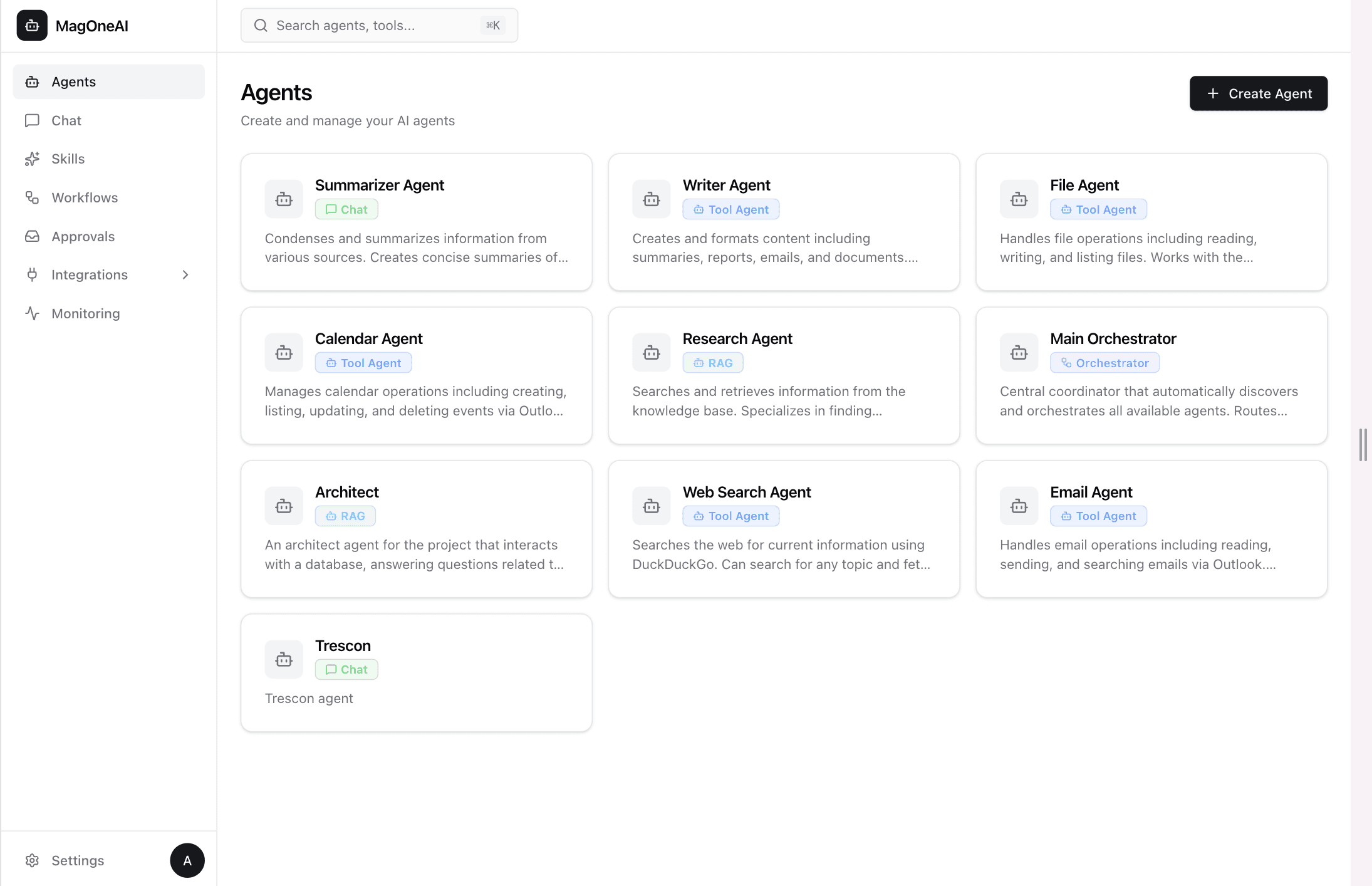Click the MagOneAI robot logo icon
Screen dimensions: 1372x886
32,26
